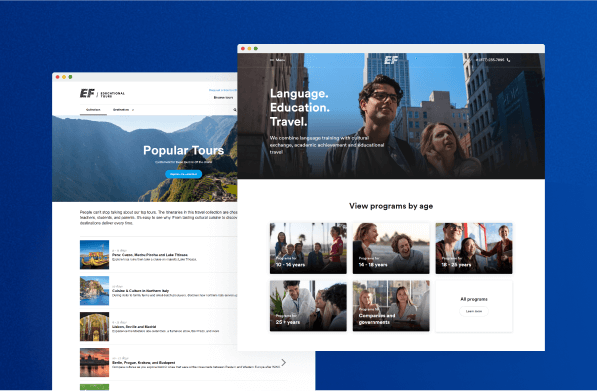Open Companies and governments programs tile
This screenshot has height=391, width=597.
coord(391,306)
